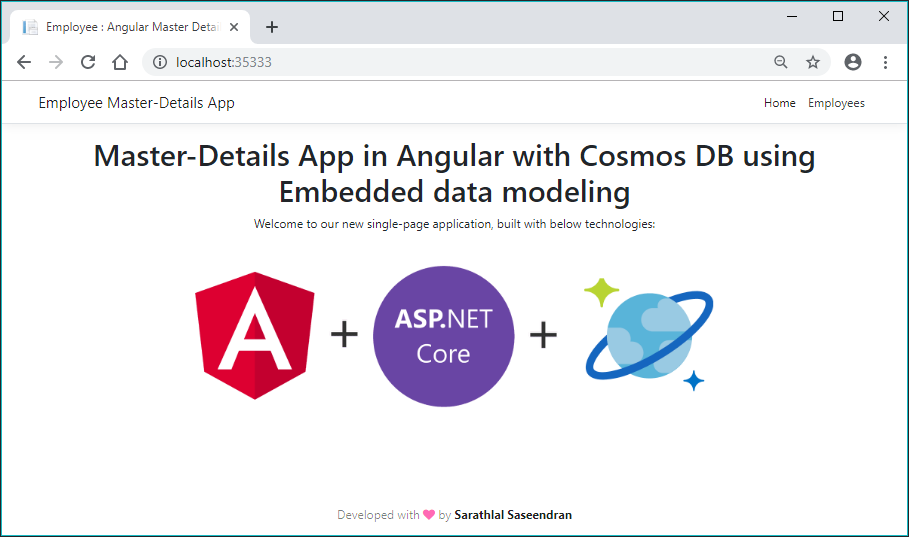Click the 'Welcome to our new single-page application' text
The height and width of the screenshot is (537, 909).
(454, 224)
